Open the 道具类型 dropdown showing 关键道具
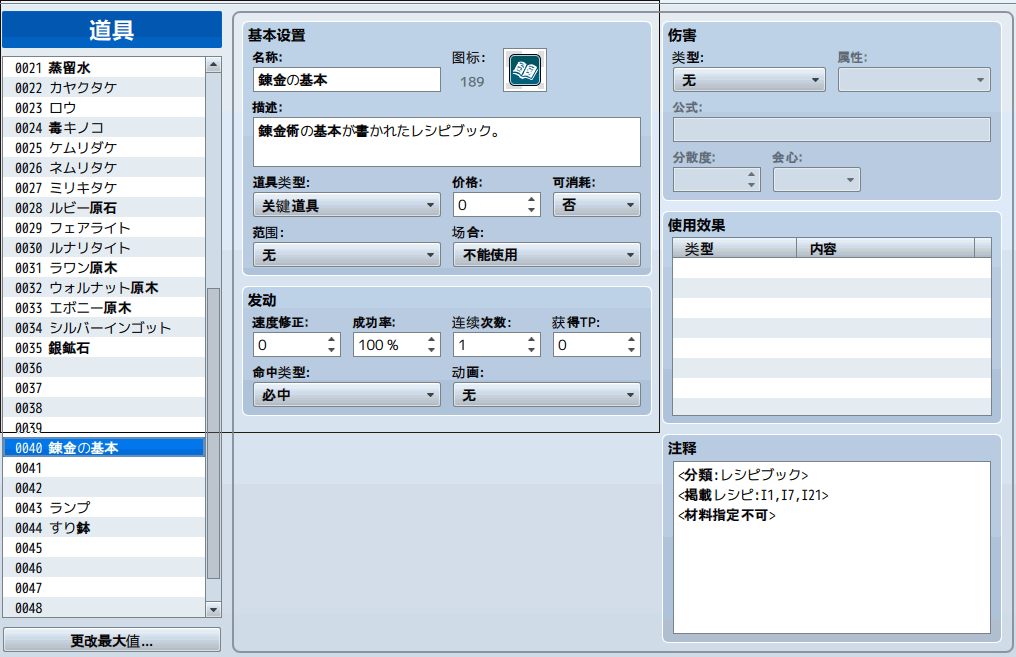Viewport: 1016px width, 657px height. click(x=347, y=205)
